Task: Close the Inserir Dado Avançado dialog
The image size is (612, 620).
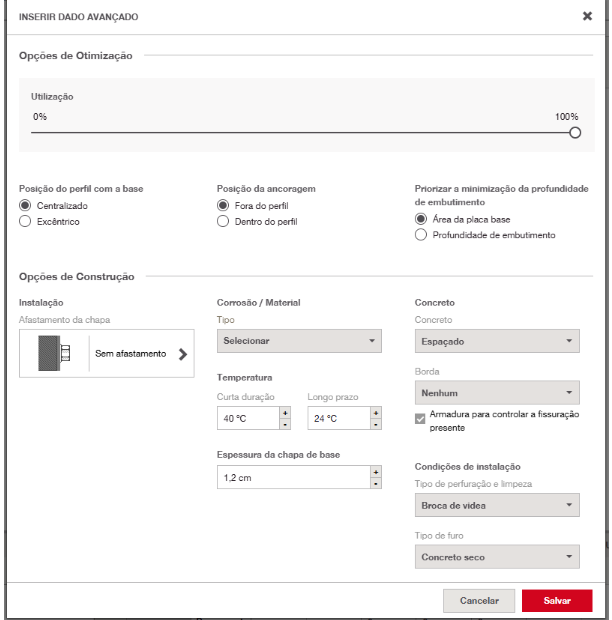Action: pos(587,16)
